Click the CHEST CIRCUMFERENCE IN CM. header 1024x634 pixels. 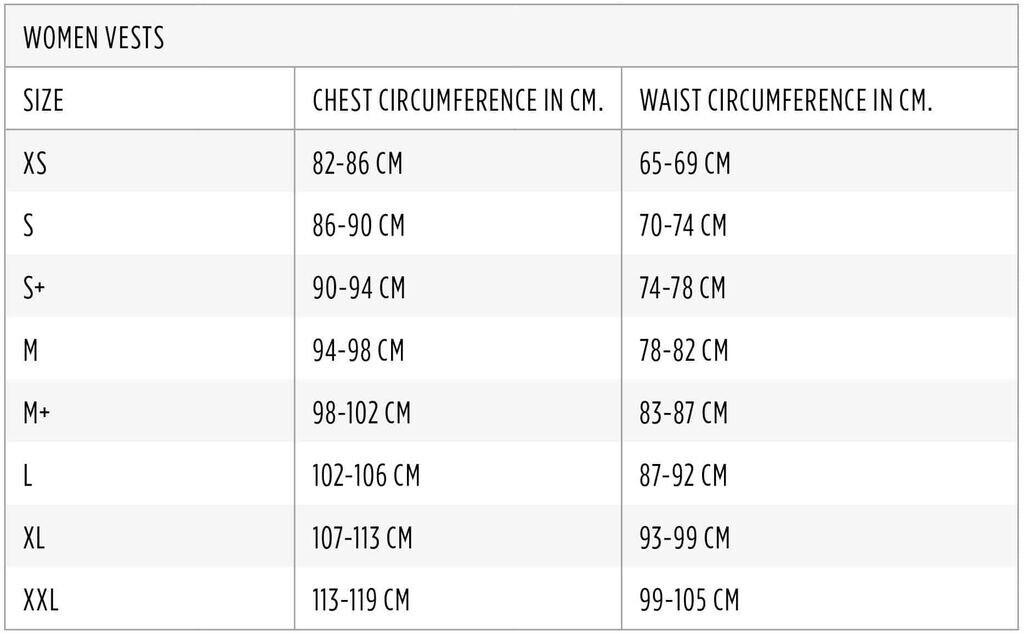(458, 101)
